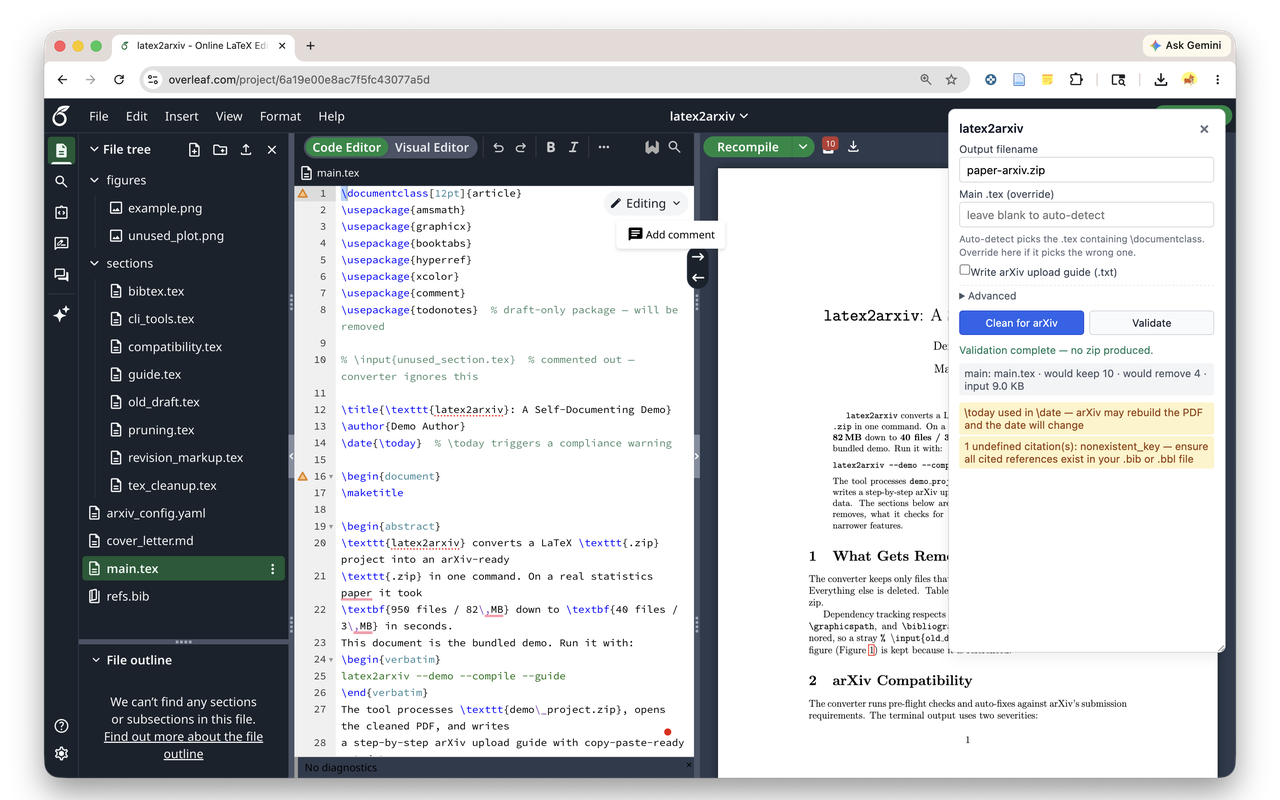Open the File menu

(98, 116)
